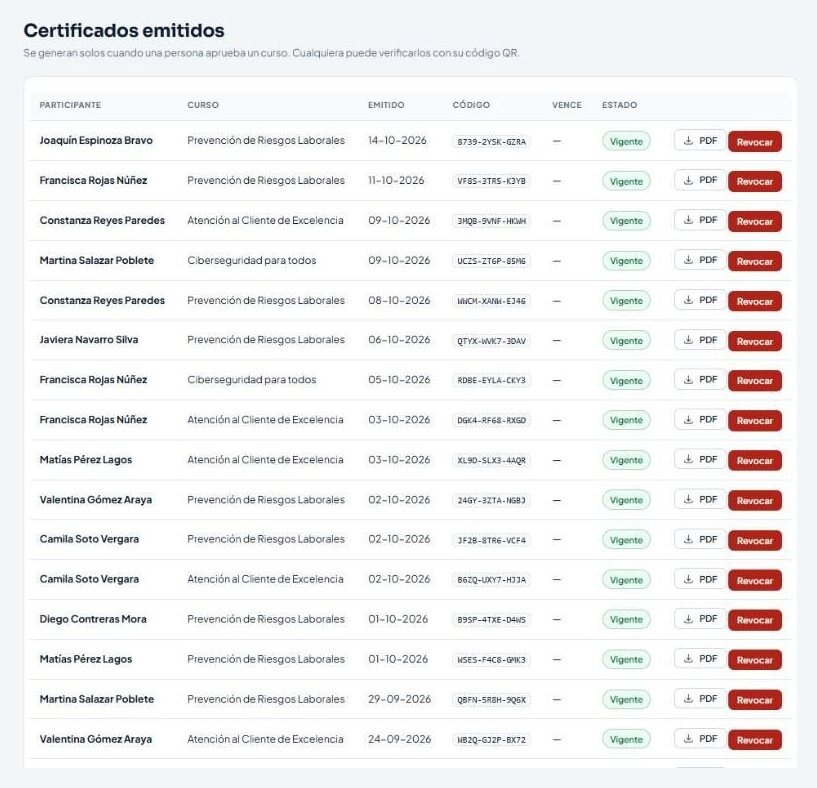Download Diego Contreras Mora's certificate PDF
Screen dimensions: 817x788
[700, 619]
